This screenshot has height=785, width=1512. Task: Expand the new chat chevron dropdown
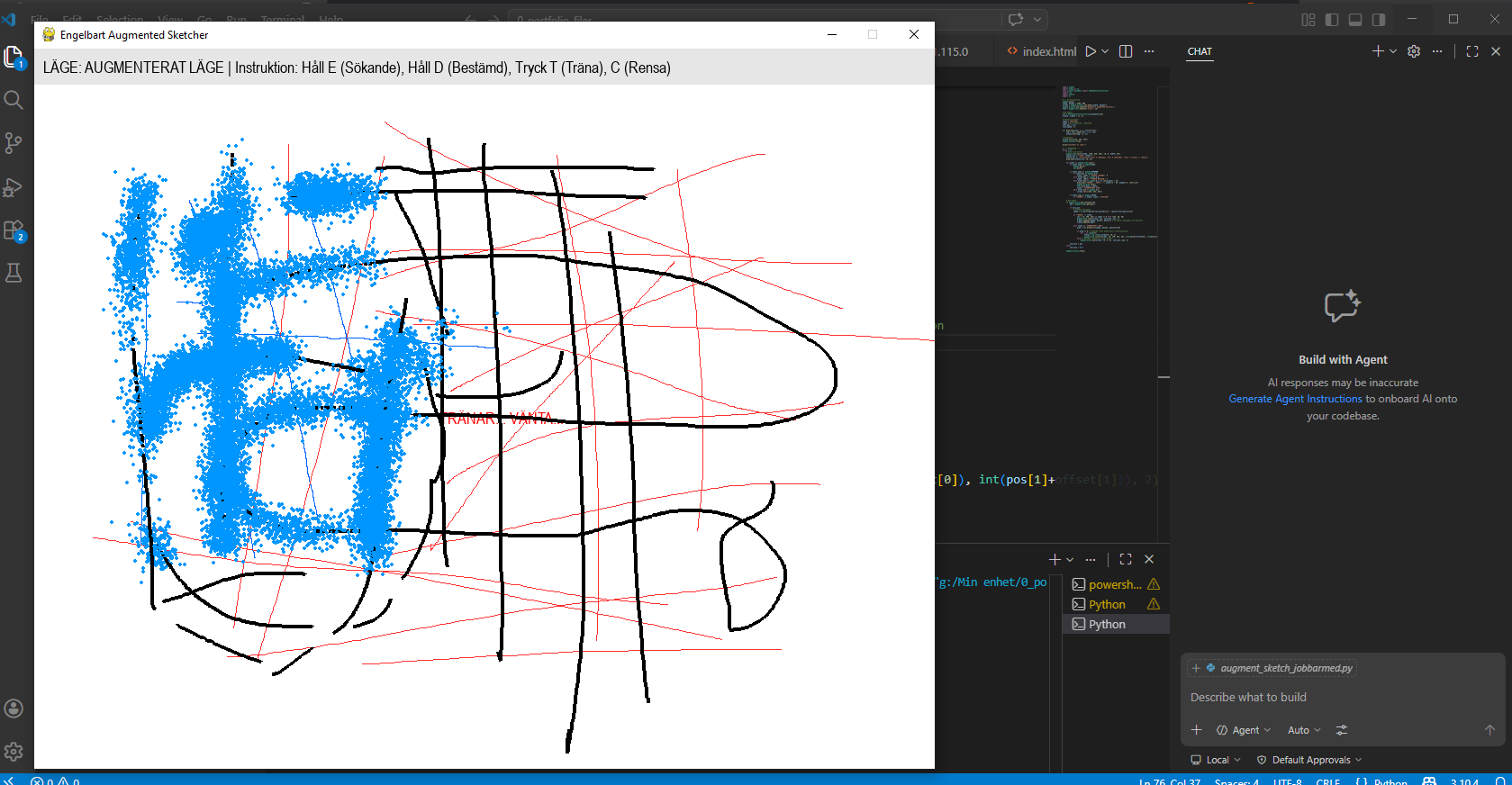coord(1393,51)
